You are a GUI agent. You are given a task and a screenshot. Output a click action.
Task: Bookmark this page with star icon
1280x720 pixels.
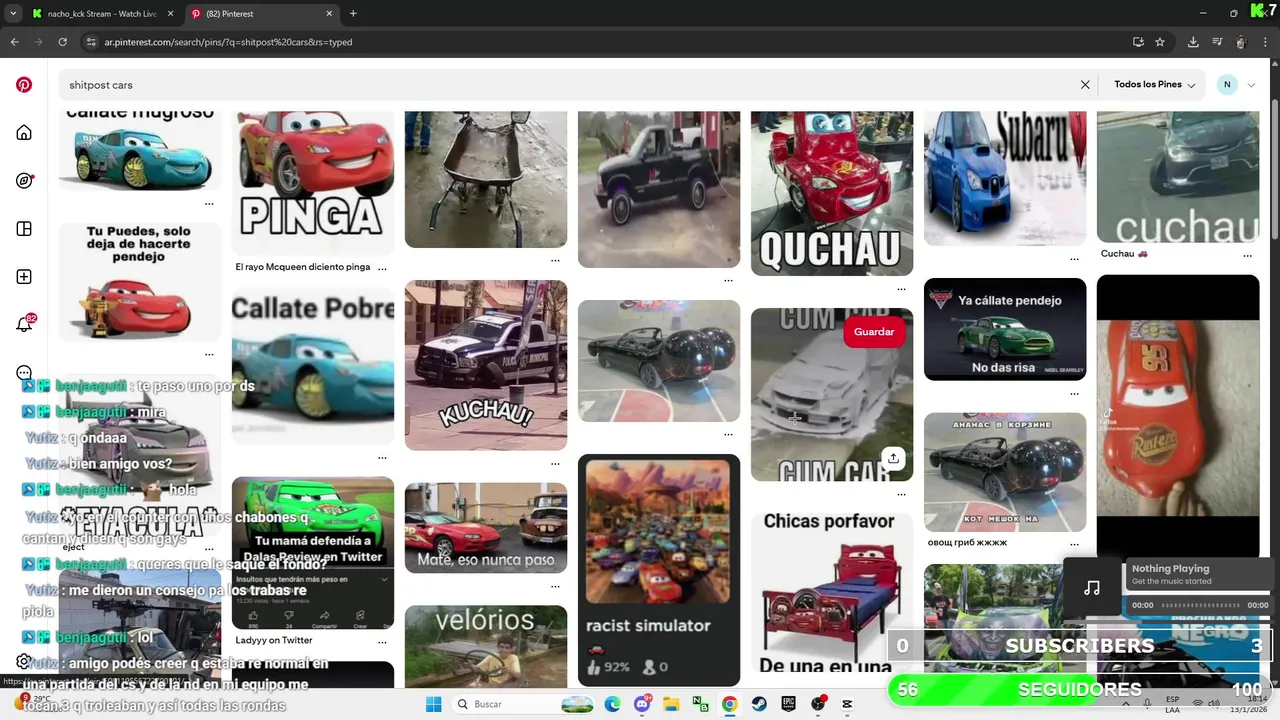pos(1160,42)
